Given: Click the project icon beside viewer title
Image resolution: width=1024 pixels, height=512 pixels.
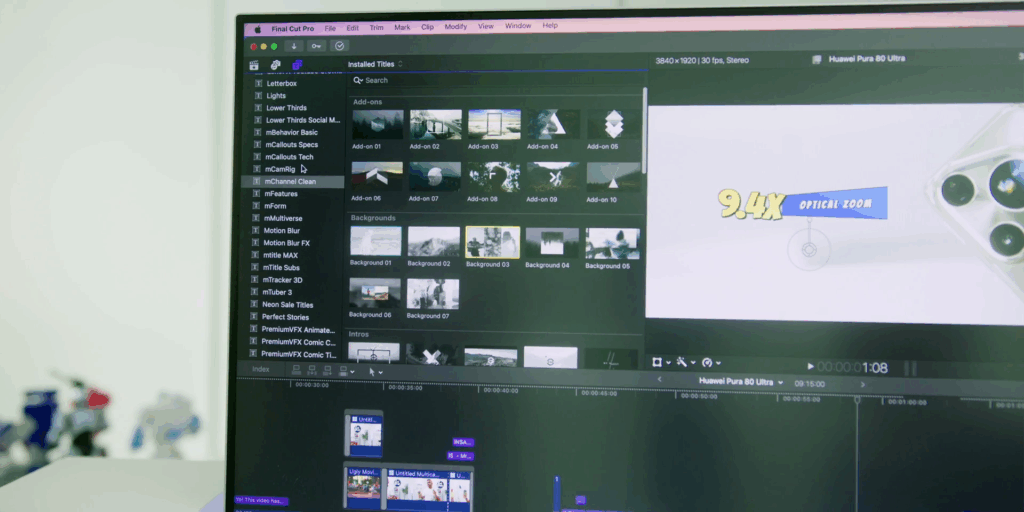Looking at the screenshot, I should [816, 59].
